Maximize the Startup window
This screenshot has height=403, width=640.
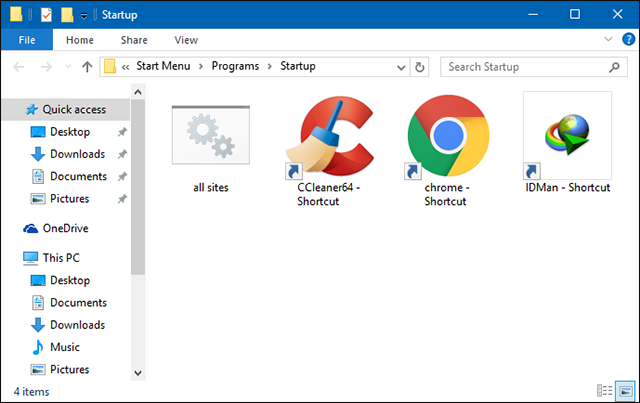tap(575, 14)
